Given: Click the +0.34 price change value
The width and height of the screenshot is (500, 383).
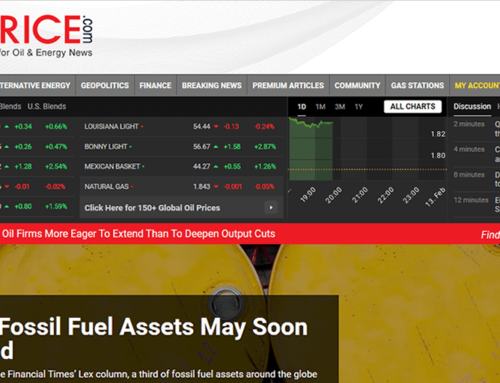Looking at the screenshot, I should (x=23, y=126).
